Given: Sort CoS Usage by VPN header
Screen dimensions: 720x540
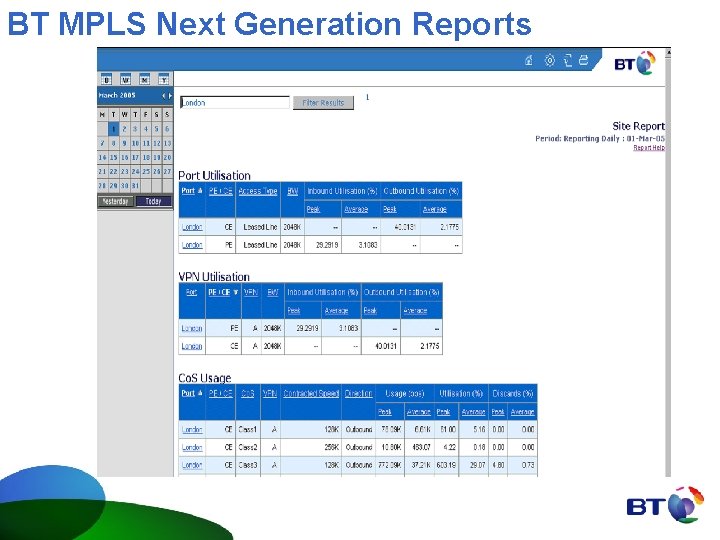Looking at the screenshot, I should pos(270,394).
